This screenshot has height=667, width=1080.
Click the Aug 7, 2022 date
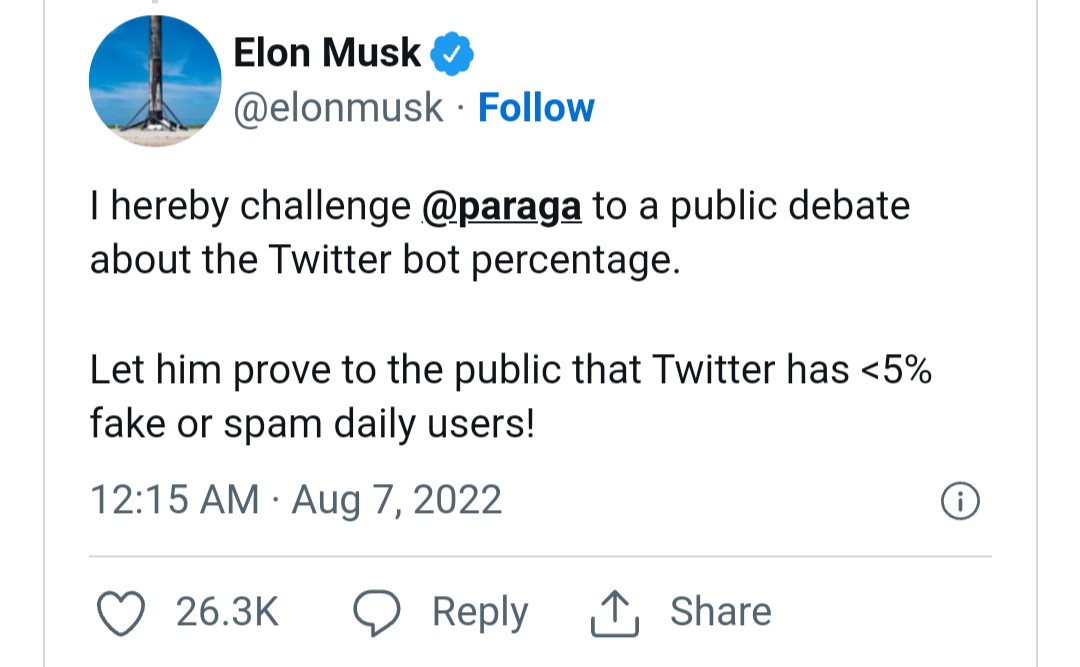[x=396, y=500]
